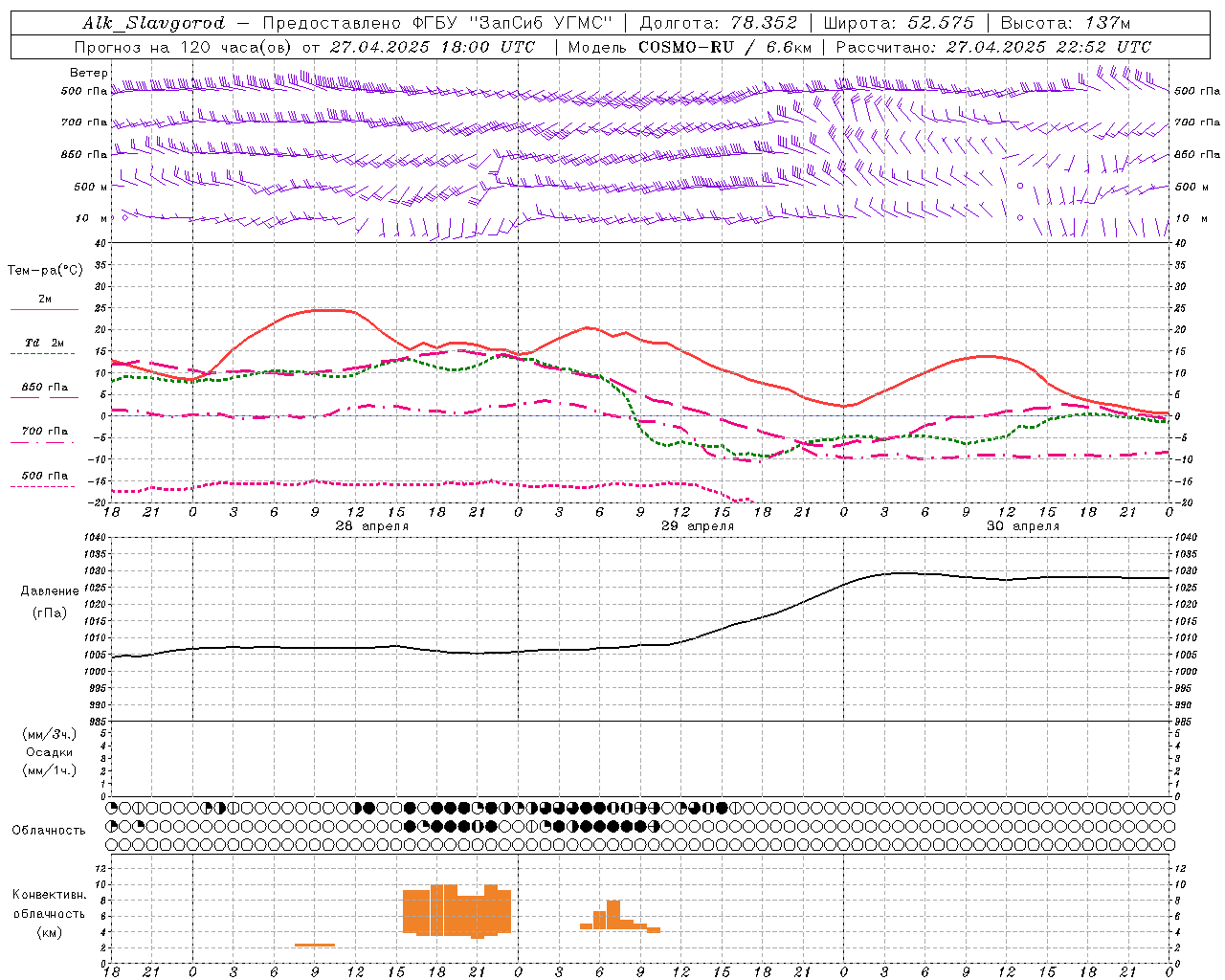The width and height of the screenshot is (1225, 980).
Task: Click the 29 апреля date label
Action: click(698, 526)
